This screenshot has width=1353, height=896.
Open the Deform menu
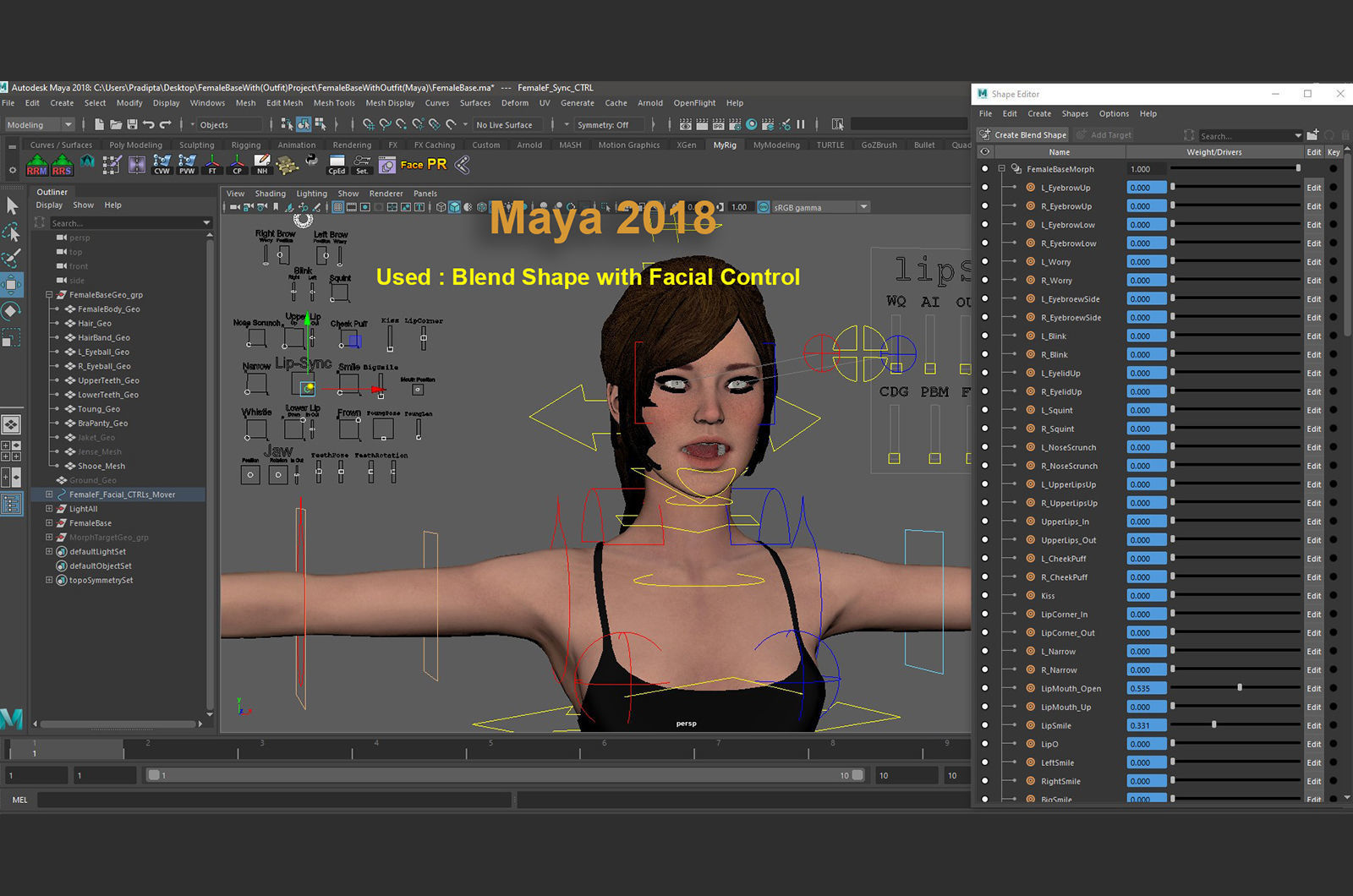tap(514, 103)
